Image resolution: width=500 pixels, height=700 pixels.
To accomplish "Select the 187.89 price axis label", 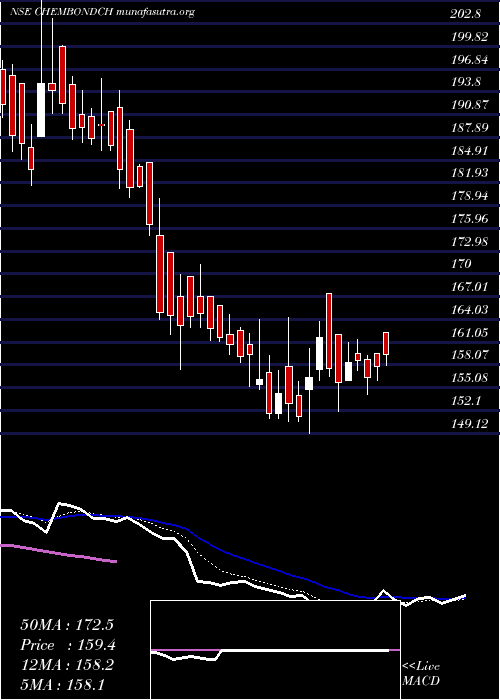I will [469, 128].
